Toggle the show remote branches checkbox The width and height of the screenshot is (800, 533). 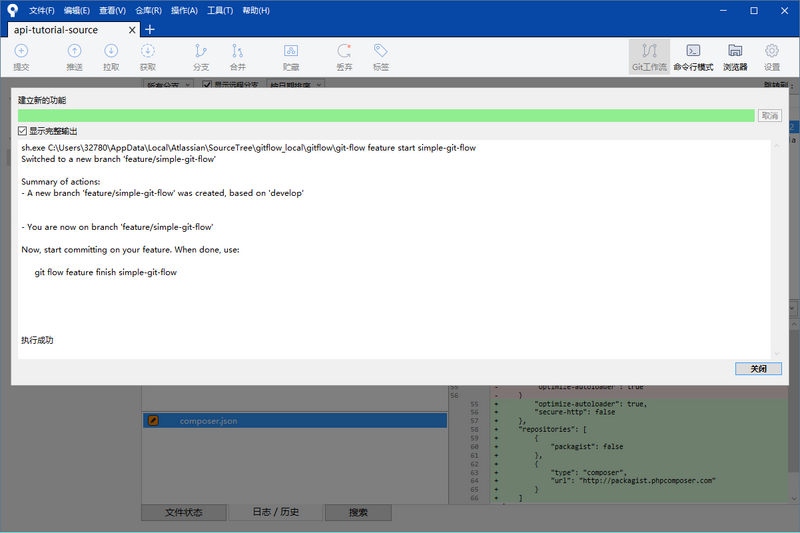click(x=207, y=85)
